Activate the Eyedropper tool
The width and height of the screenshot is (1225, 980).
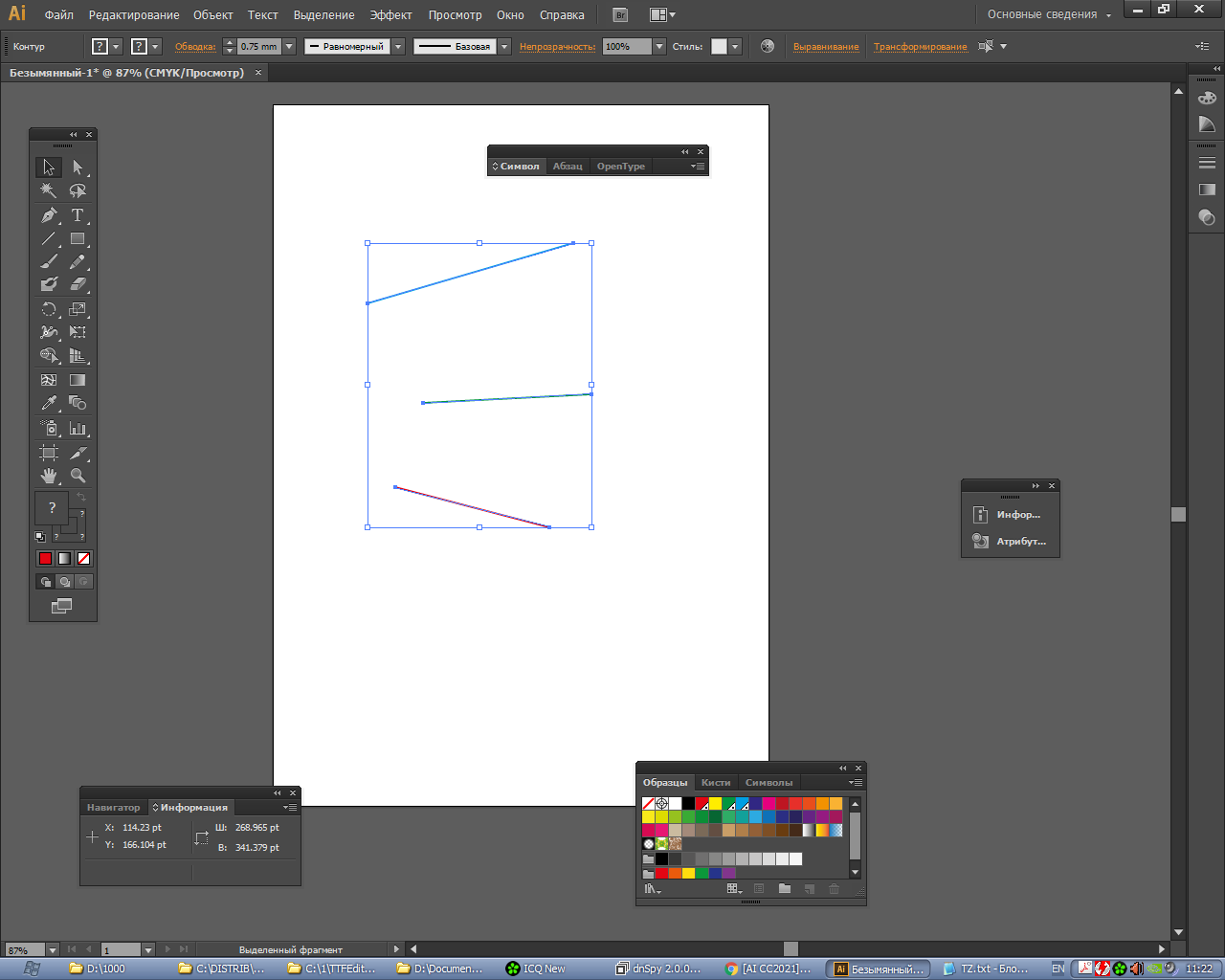(49, 403)
